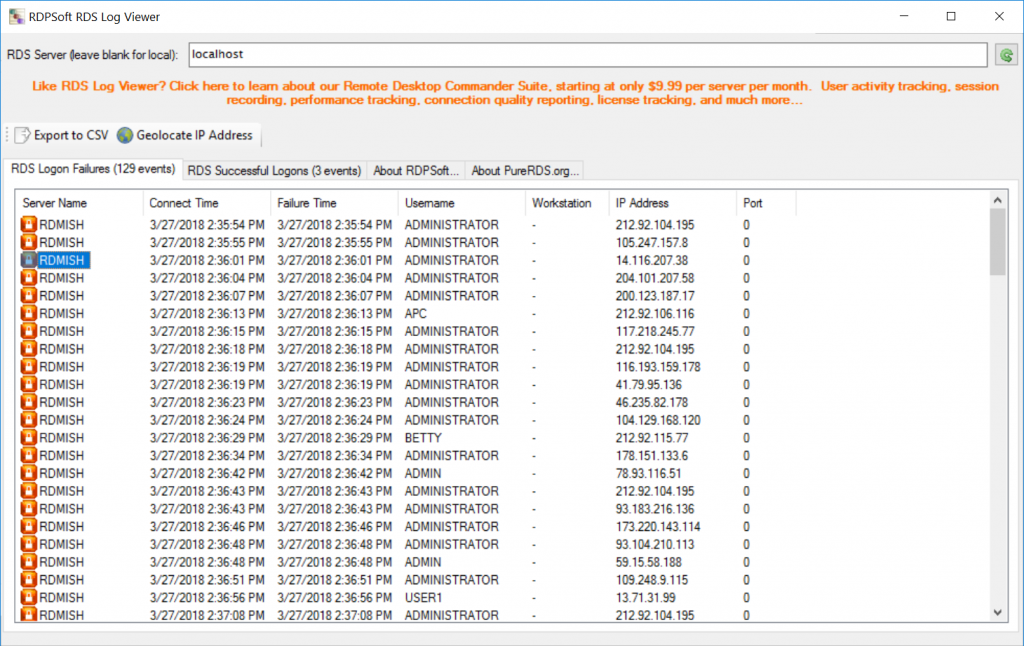
Task: Click the scroll up arrow of the list
Action: pyautogui.click(x=997, y=201)
